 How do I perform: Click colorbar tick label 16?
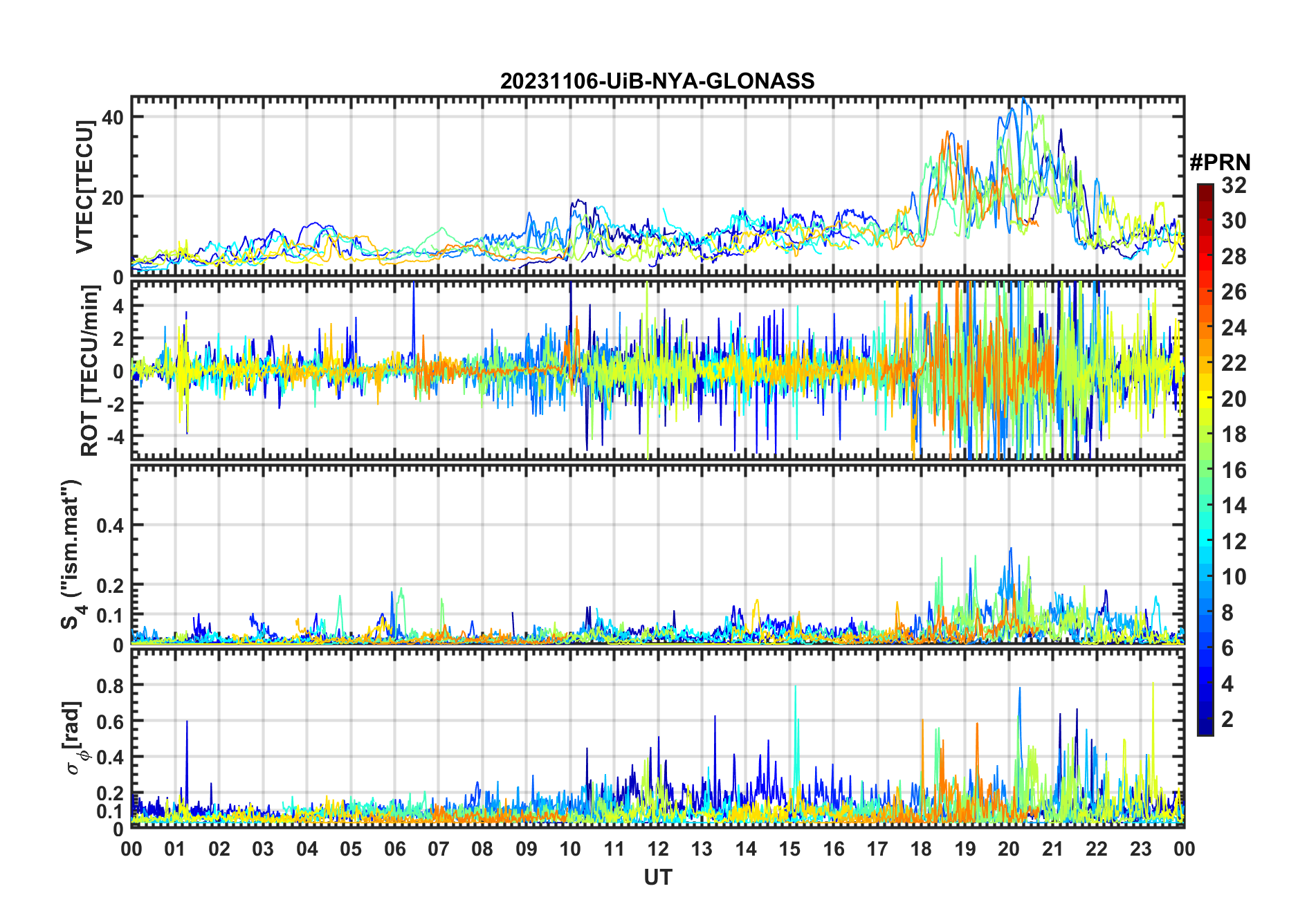coord(1234,470)
